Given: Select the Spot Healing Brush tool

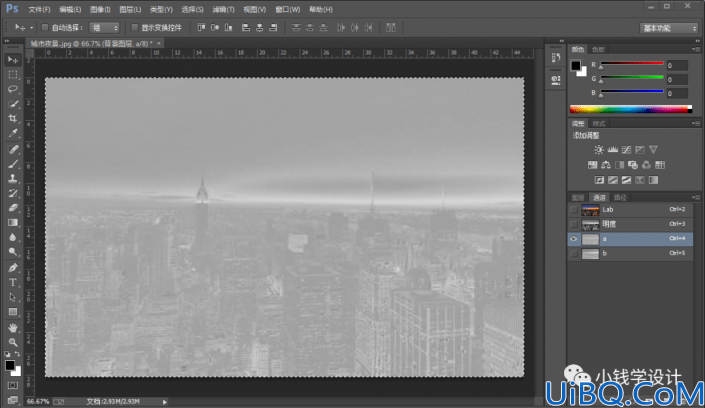Looking at the screenshot, I should click(13, 149).
